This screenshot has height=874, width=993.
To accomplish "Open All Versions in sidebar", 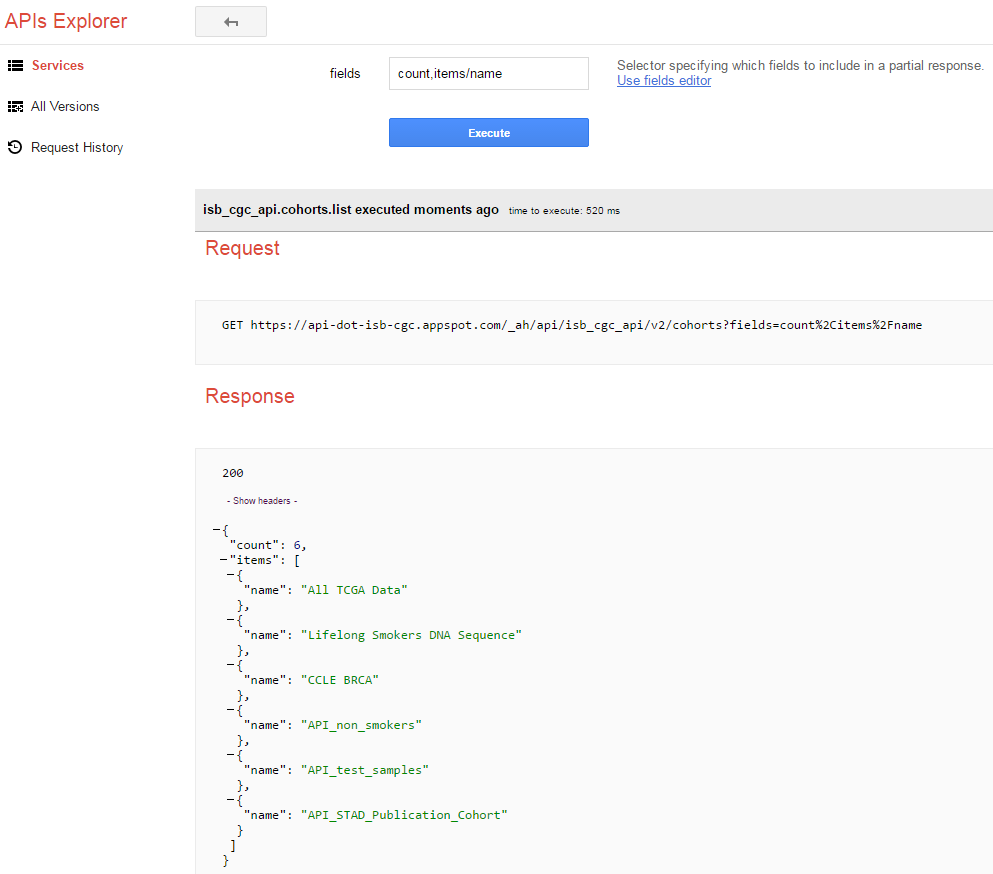I will pos(65,106).
